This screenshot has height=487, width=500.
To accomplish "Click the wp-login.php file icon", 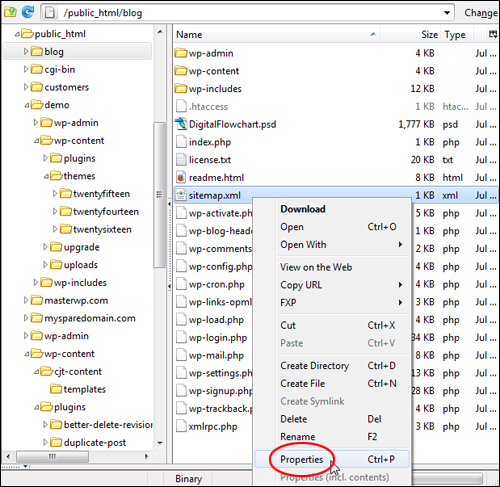I will (x=181, y=338).
